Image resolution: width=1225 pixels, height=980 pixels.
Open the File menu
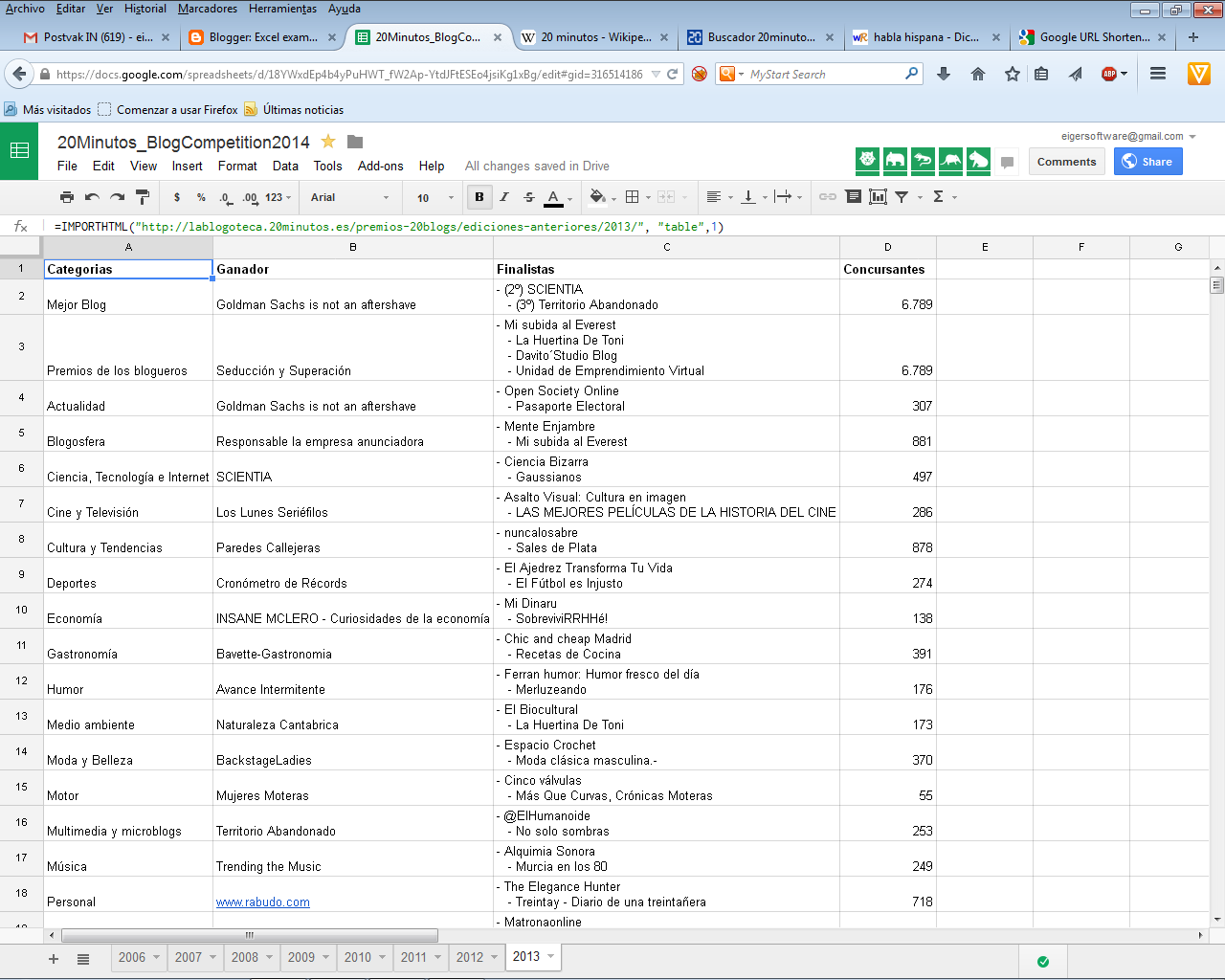[67, 166]
